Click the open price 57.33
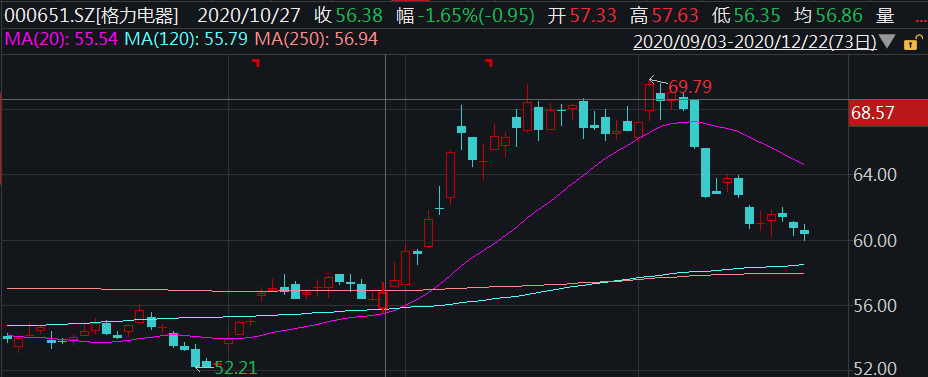Screen dimensions: 928x377 [x=594, y=16]
